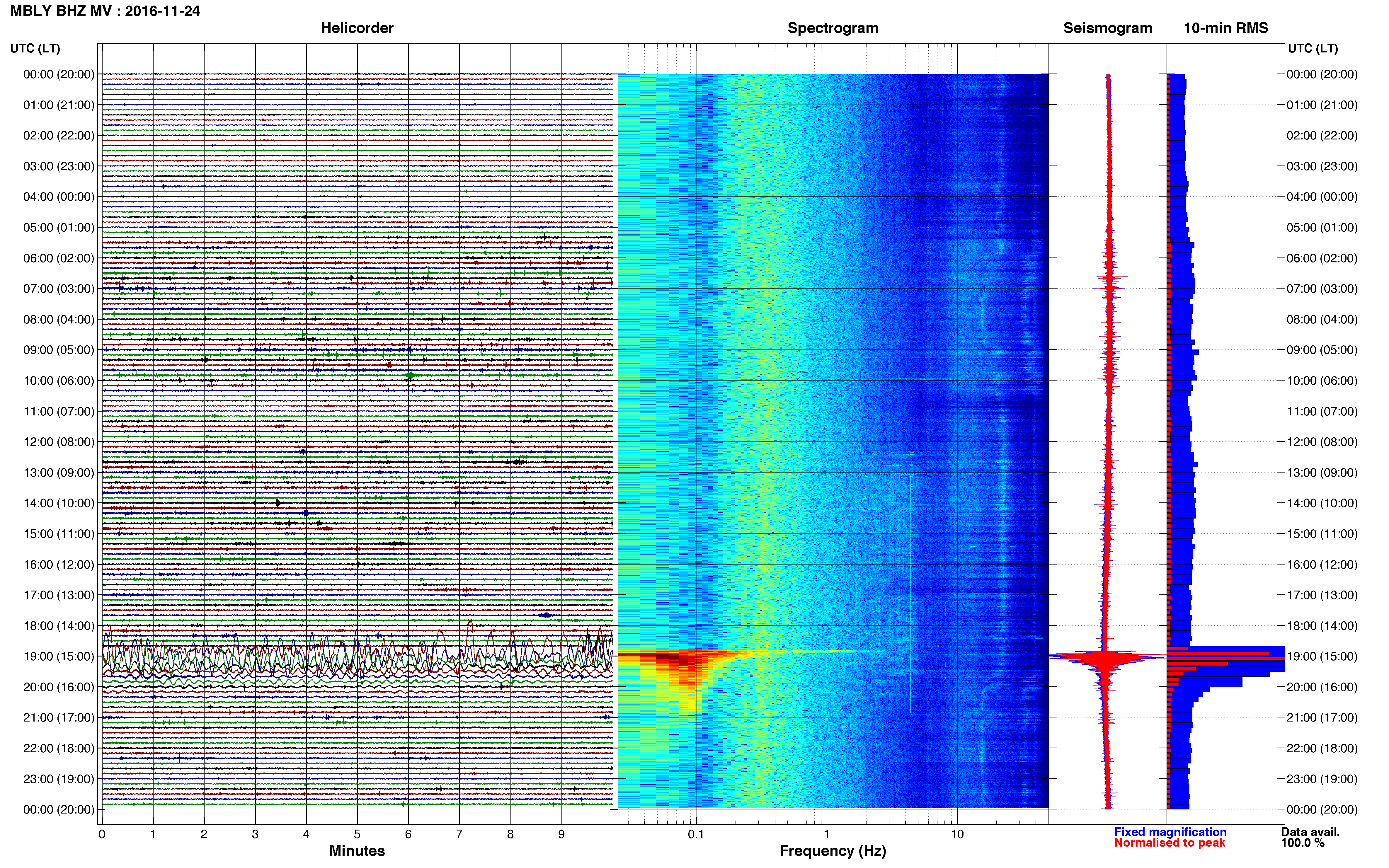
Task: Click the left '17:00 (13:00)' time label
Action: click(x=59, y=595)
